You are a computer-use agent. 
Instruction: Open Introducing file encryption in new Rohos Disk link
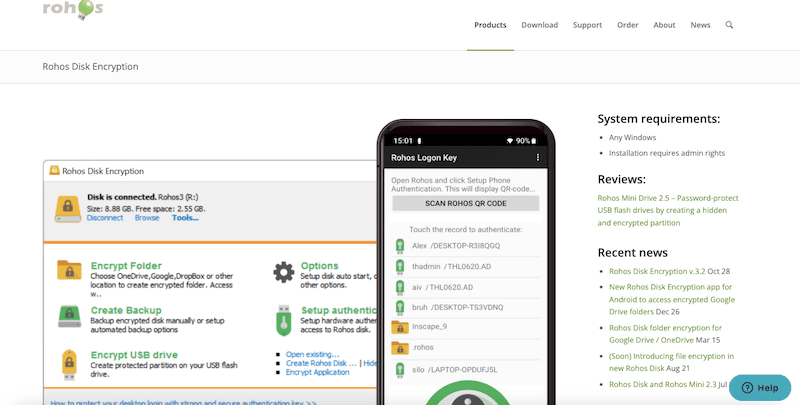(671, 362)
